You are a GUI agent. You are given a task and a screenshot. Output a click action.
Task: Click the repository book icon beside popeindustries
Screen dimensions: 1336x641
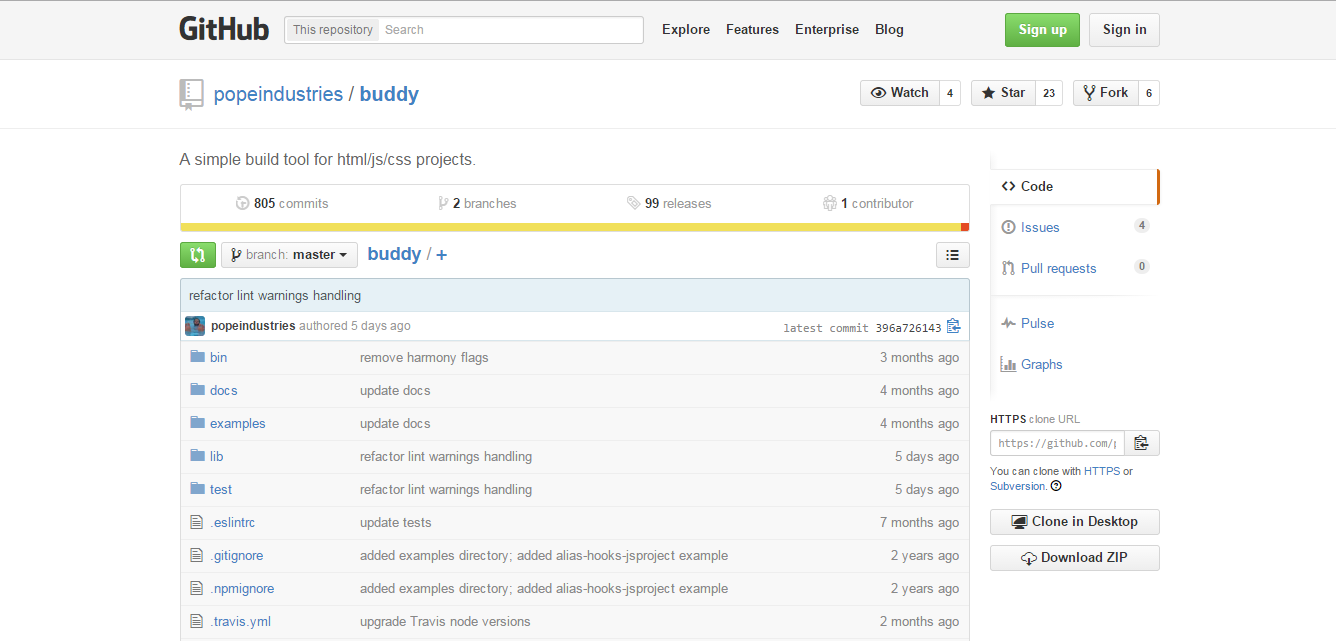point(191,93)
